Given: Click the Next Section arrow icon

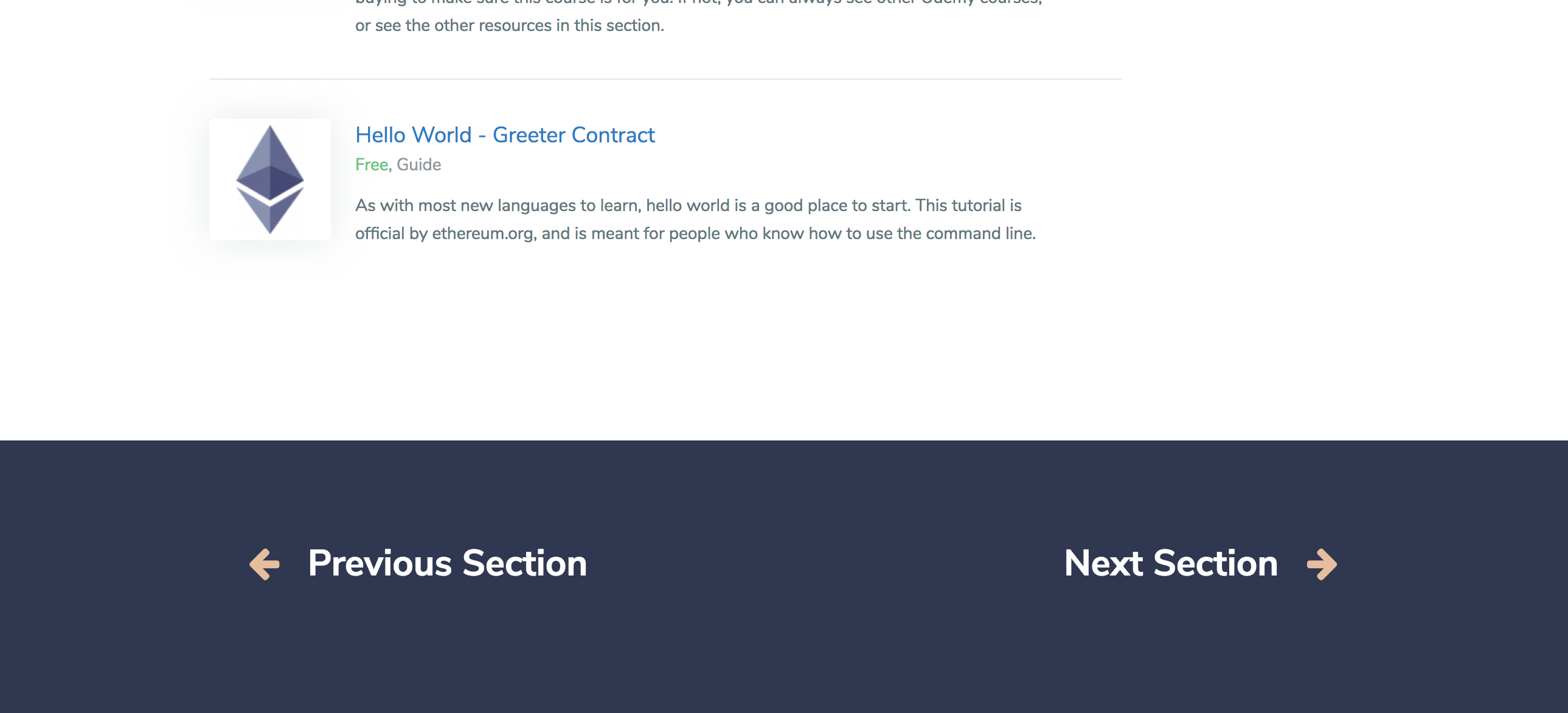Looking at the screenshot, I should coord(1322,563).
